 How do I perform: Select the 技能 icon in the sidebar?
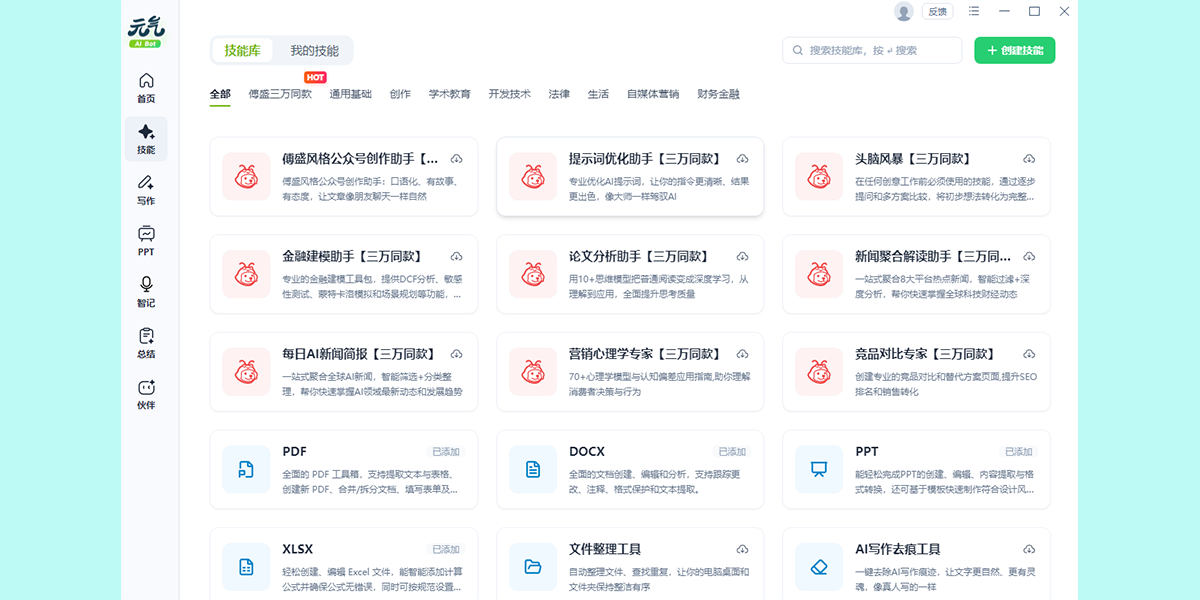click(145, 140)
